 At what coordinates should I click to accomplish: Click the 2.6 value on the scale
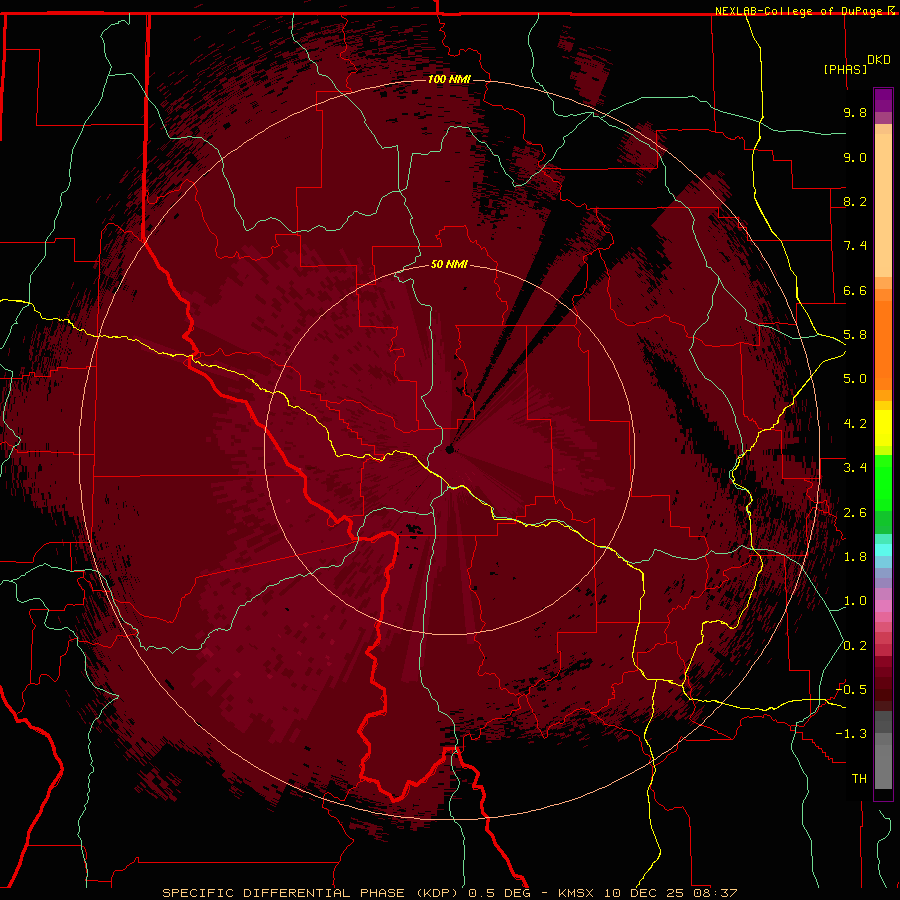point(855,513)
